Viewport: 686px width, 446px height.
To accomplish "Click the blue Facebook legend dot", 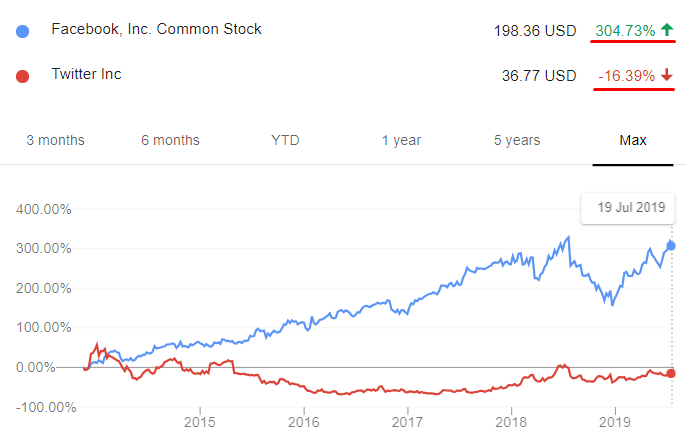I will (x=22, y=31).
